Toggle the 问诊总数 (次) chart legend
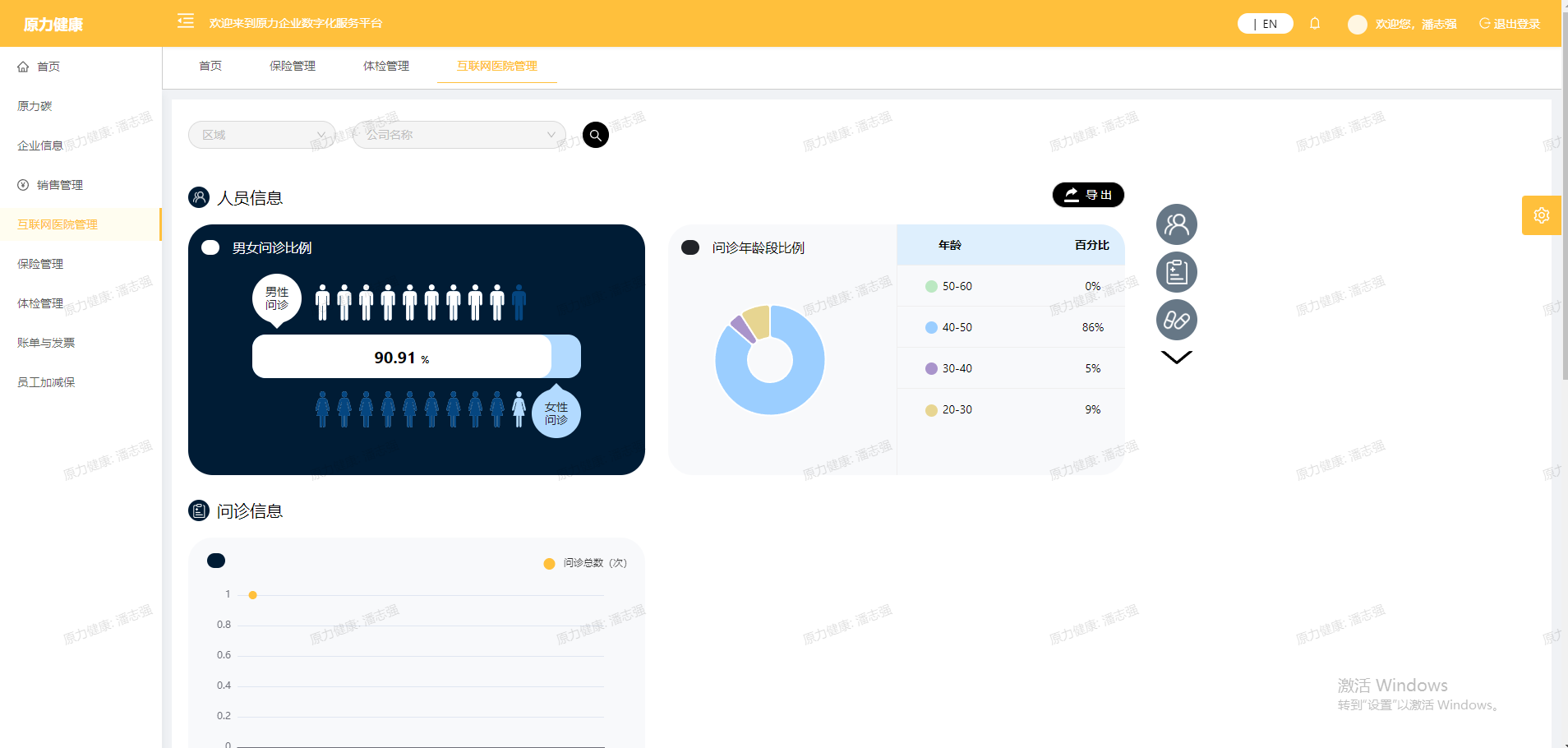The height and width of the screenshot is (748, 1568). [x=585, y=563]
